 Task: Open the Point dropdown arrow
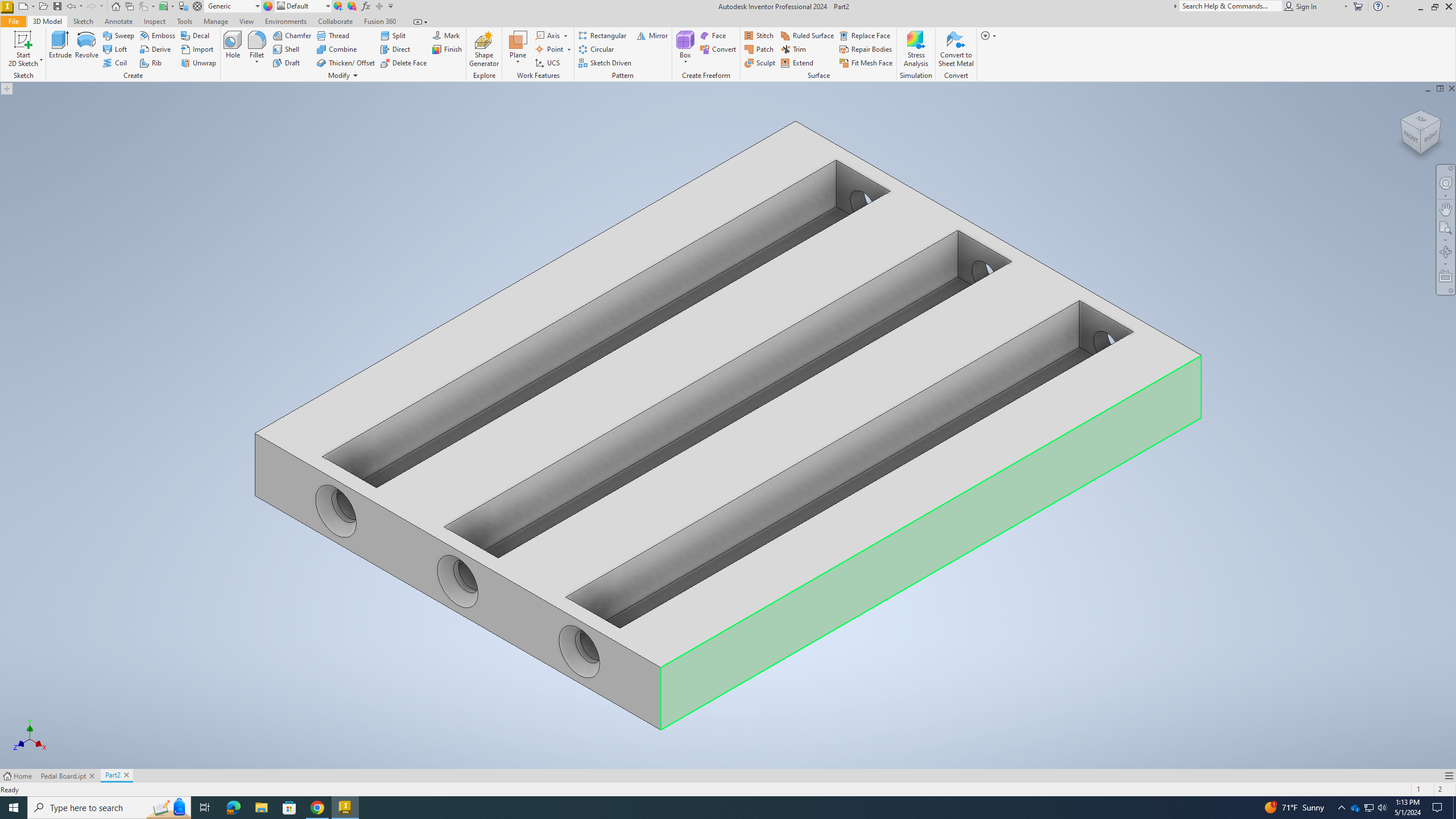[x=569, y=49]
